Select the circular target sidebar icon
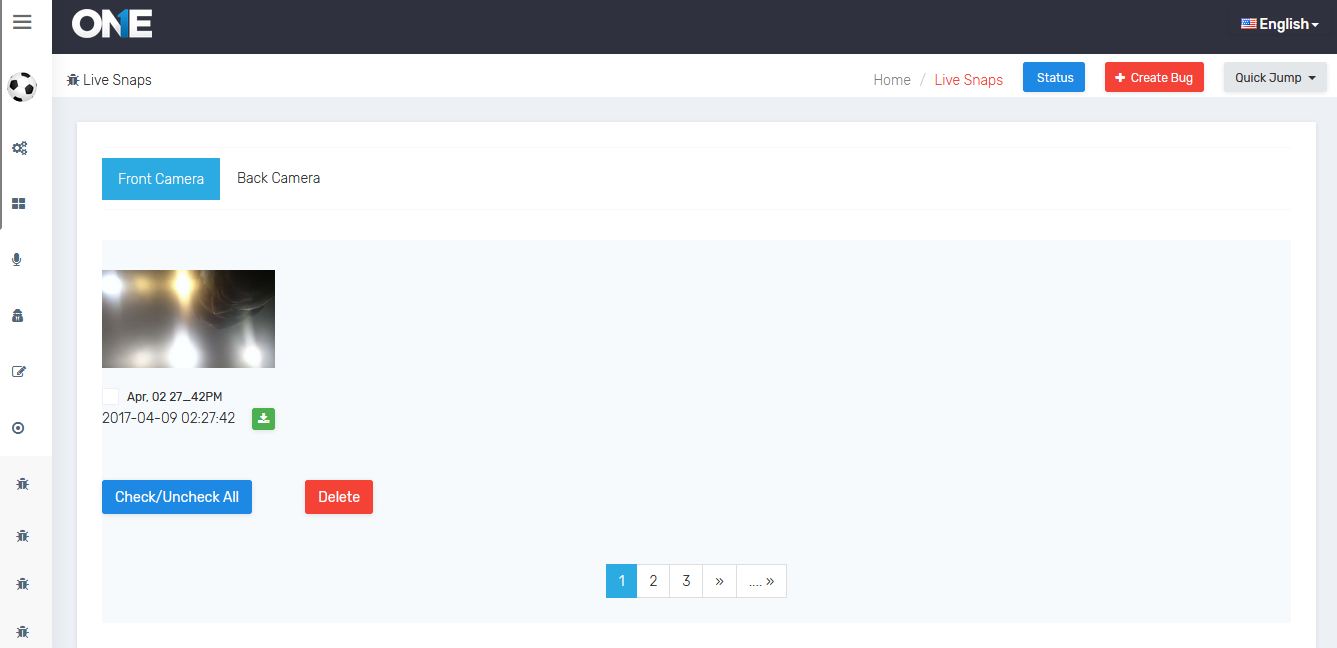This screenshot has height=648, width=1337. [18, 428]
